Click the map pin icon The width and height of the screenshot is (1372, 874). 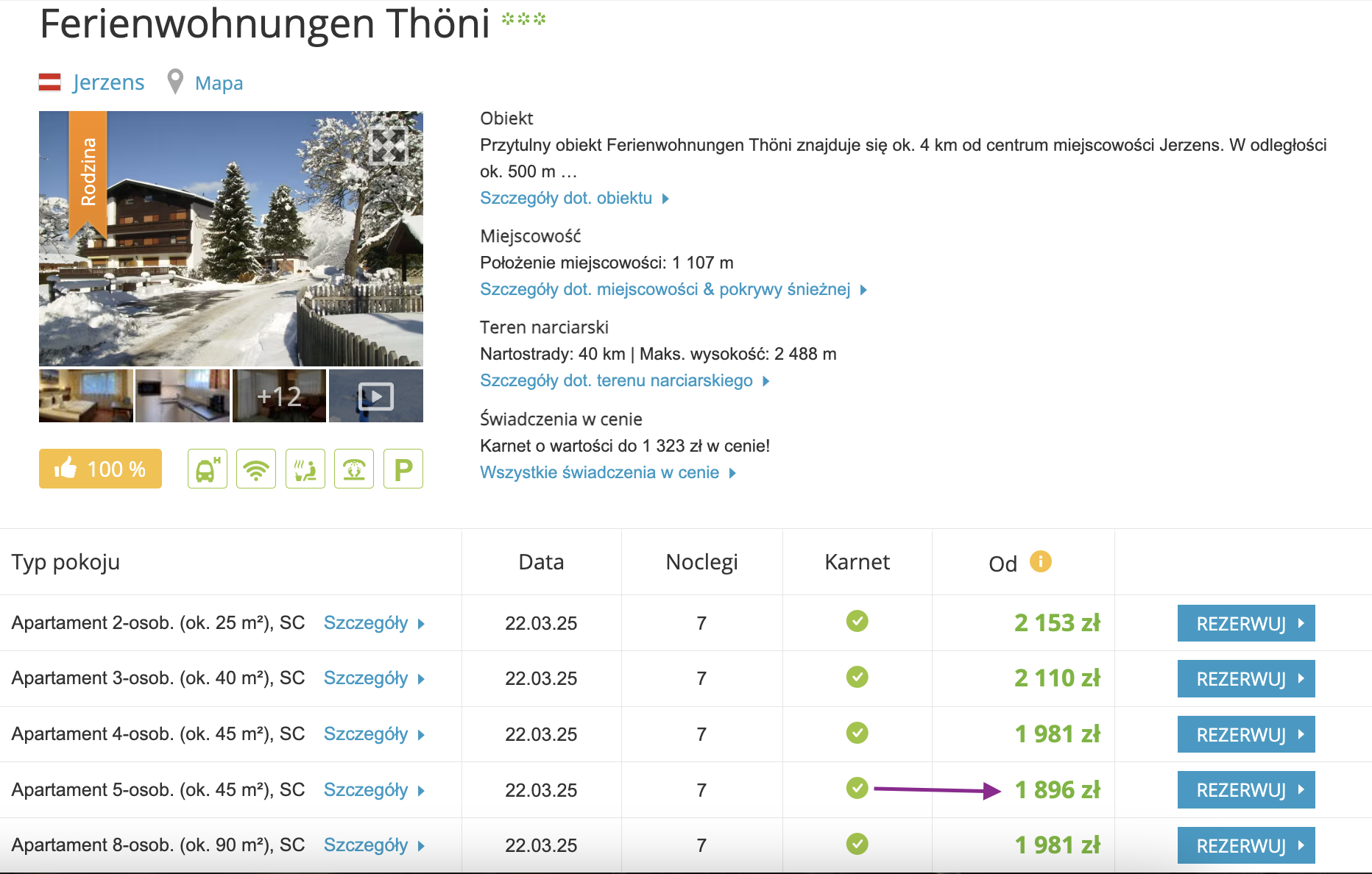pyautogui.click(x=175, y=82)
